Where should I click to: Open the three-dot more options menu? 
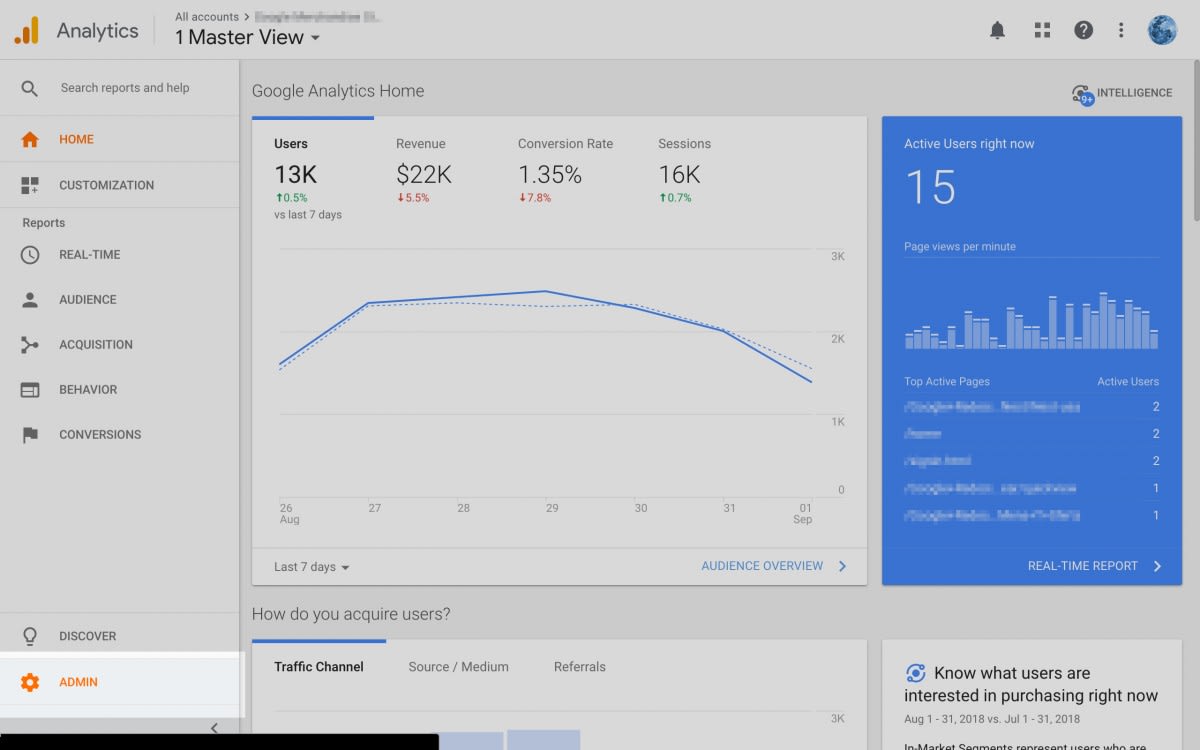click(x=1121, y=30)
